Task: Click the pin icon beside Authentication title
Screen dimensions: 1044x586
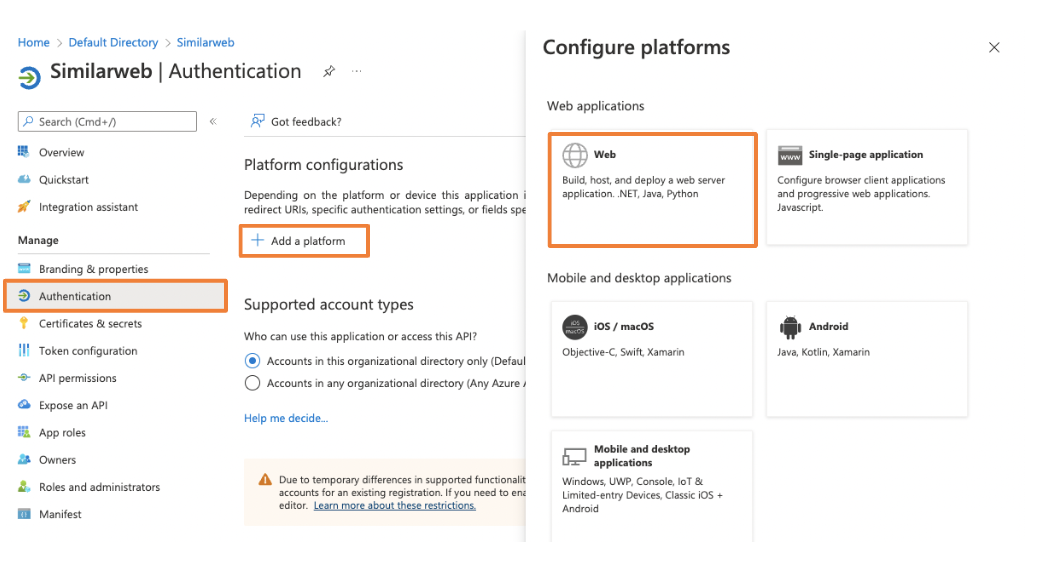Action: (x=329, y=72)
